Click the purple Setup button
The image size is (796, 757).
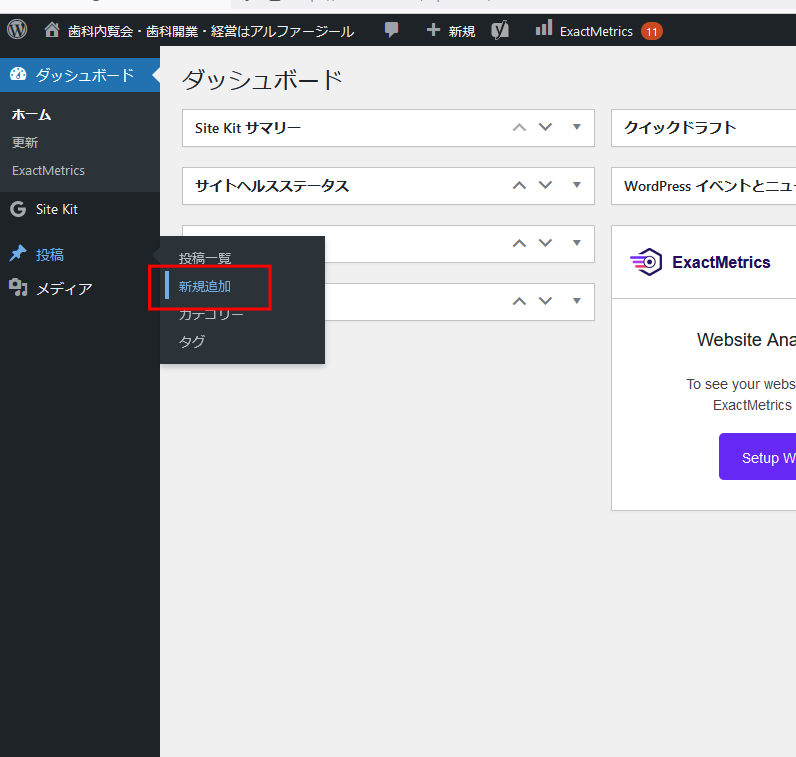(x=757, y=457)
